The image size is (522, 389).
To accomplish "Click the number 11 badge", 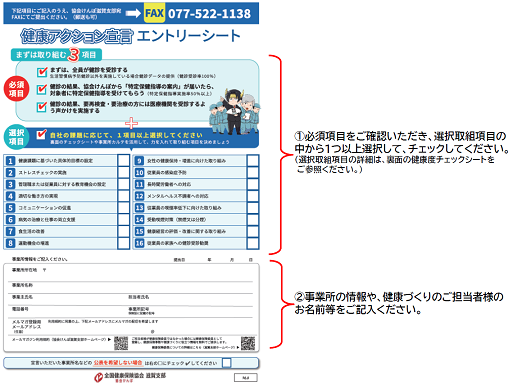I will 139,184.
